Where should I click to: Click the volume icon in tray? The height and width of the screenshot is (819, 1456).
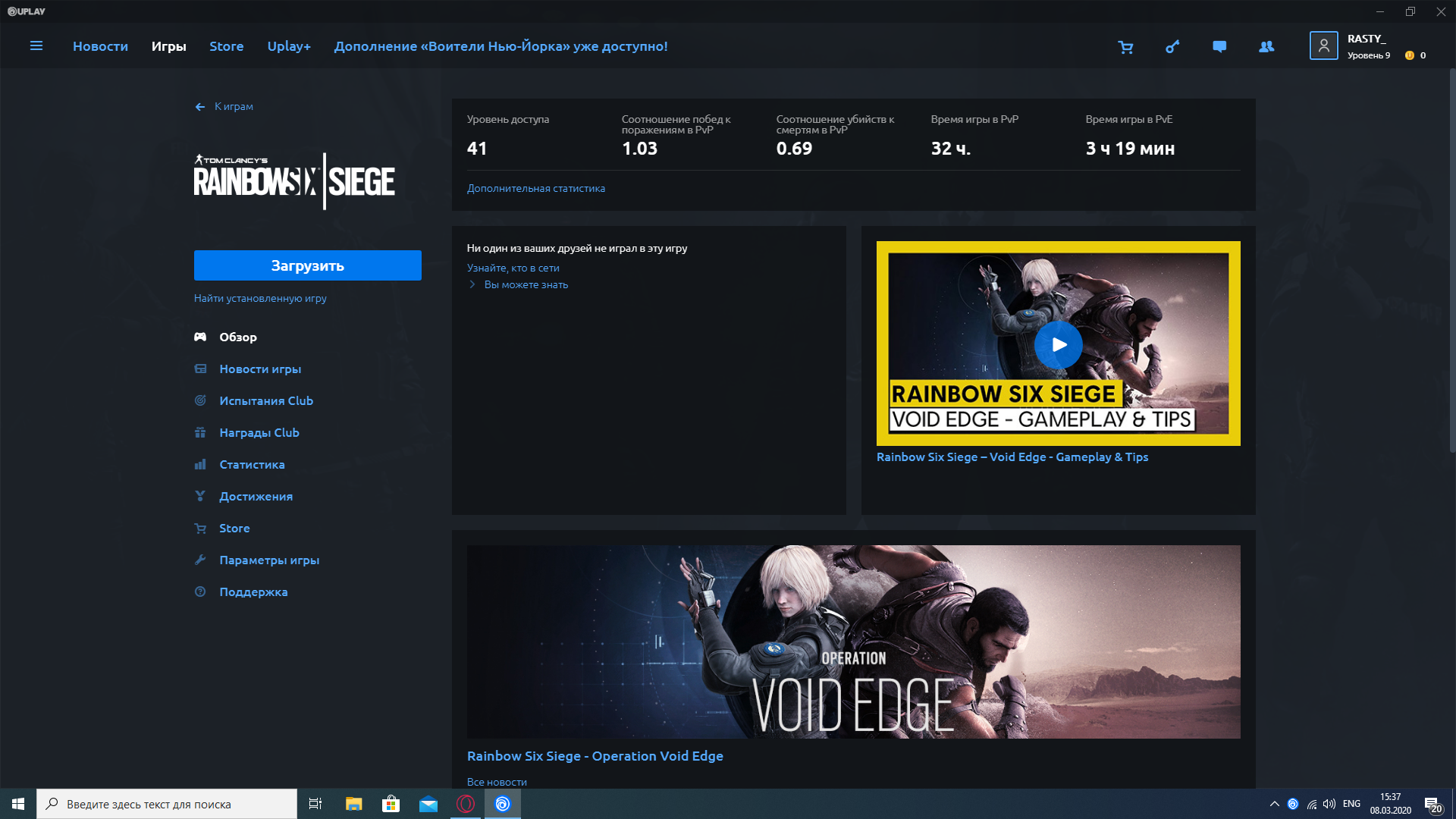point(1329,804)
